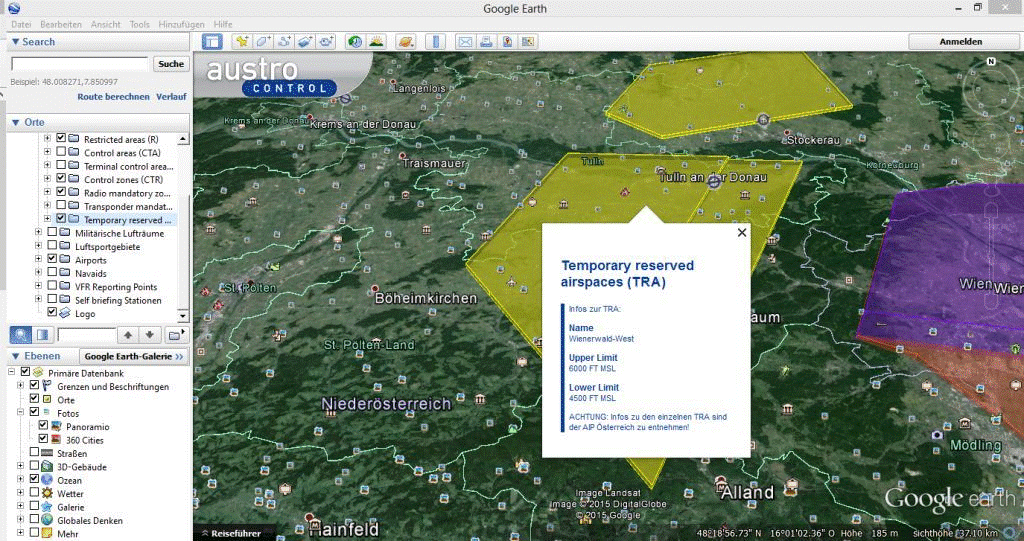Enable Transponder mandatory checkbox

61,206
